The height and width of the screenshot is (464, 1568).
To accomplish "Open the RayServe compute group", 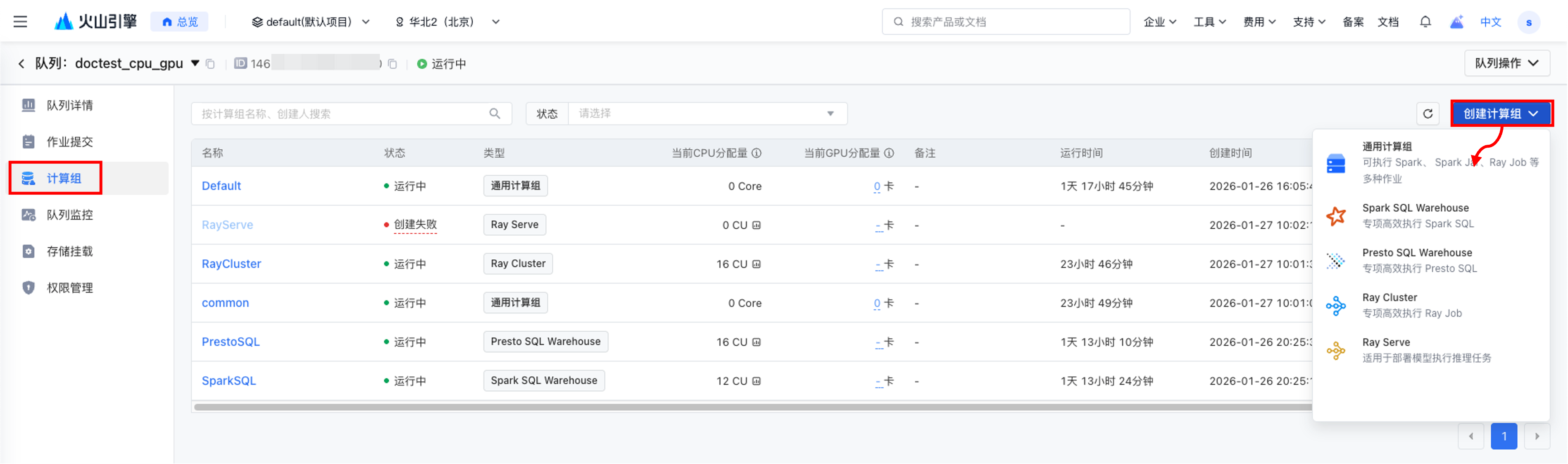I will pos(227,225).
